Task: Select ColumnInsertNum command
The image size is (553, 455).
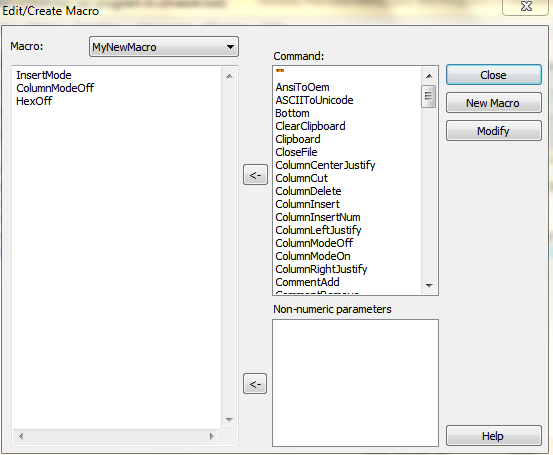Action: [x=318, y=217]
